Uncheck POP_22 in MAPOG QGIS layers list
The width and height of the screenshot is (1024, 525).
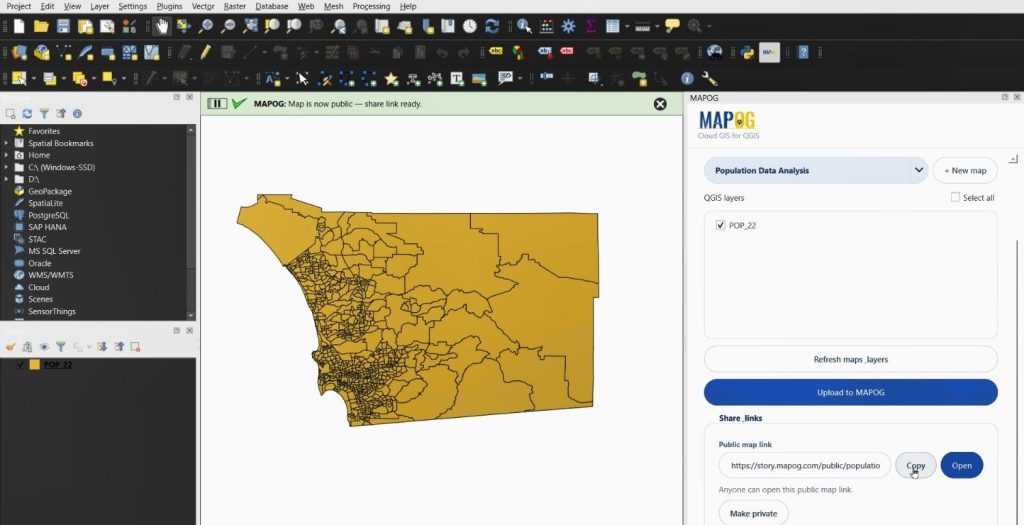720,225
